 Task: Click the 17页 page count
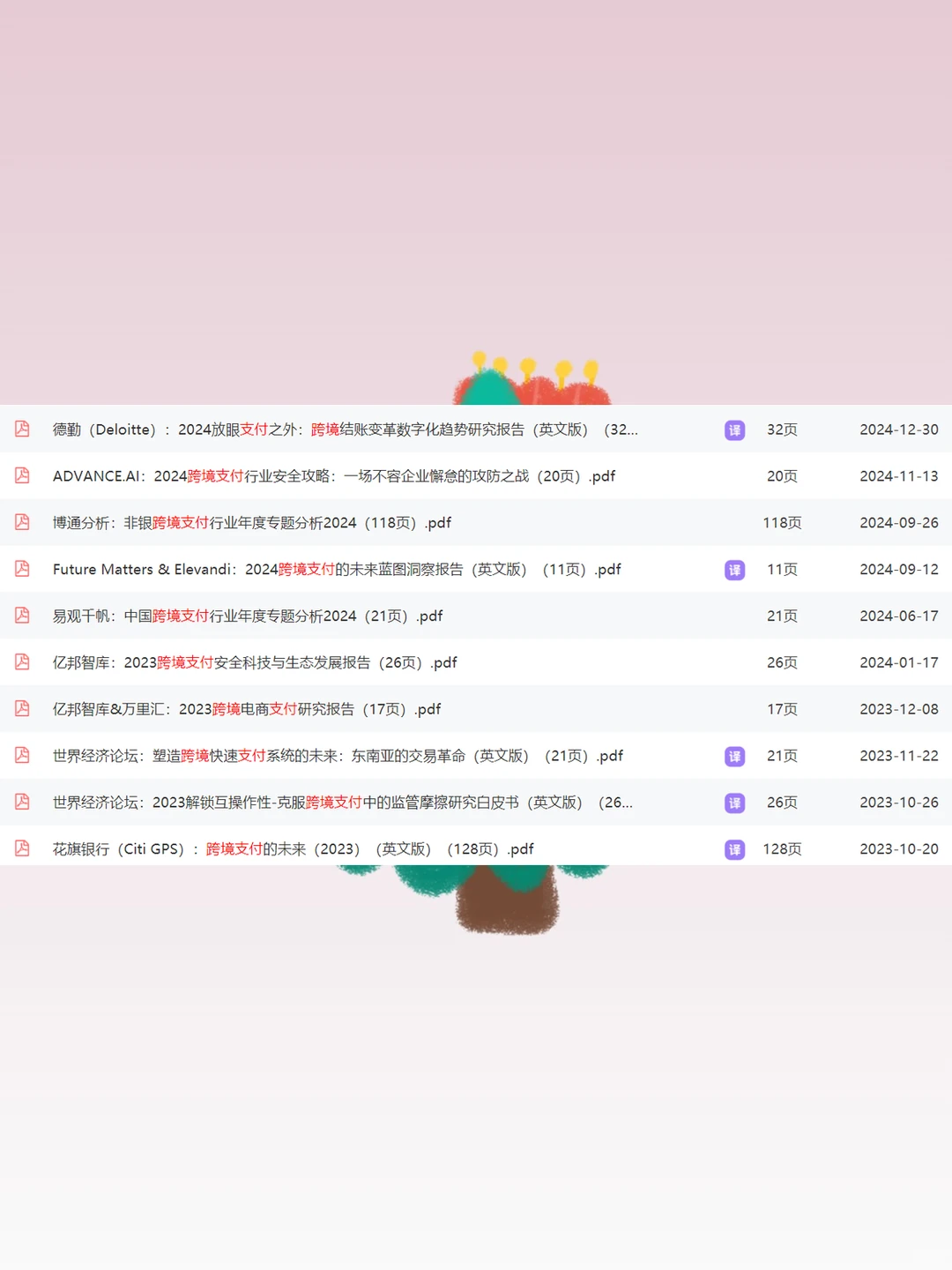[x=782, y=709]
